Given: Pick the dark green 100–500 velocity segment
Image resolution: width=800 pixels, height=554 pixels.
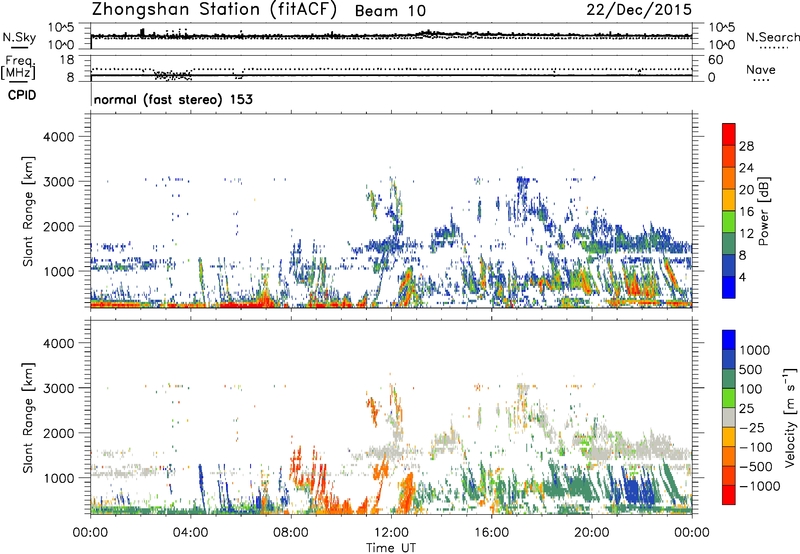Looking at the screenshot, I should point(729,379).
